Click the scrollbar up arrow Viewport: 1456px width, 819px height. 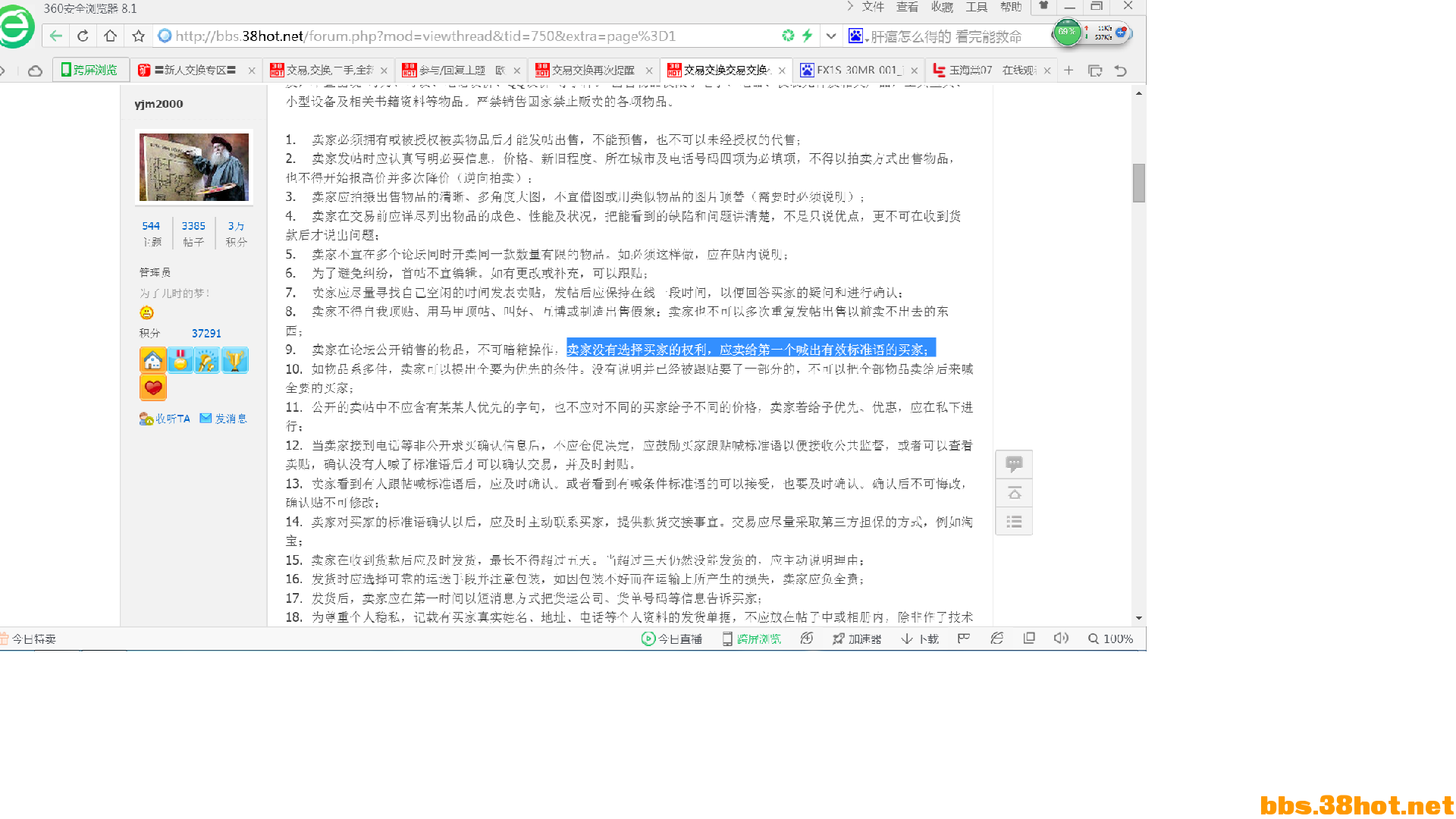[x=1139, y=93]
